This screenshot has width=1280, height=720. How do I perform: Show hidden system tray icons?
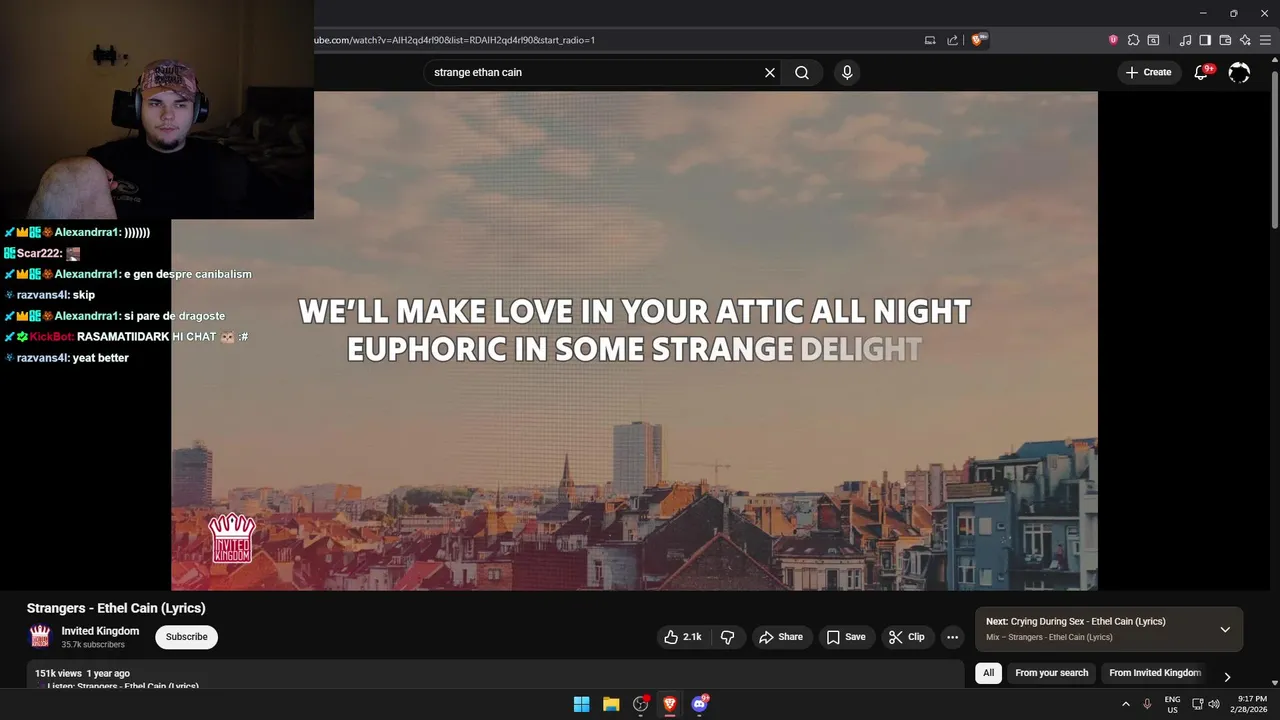click(1125, 704)
